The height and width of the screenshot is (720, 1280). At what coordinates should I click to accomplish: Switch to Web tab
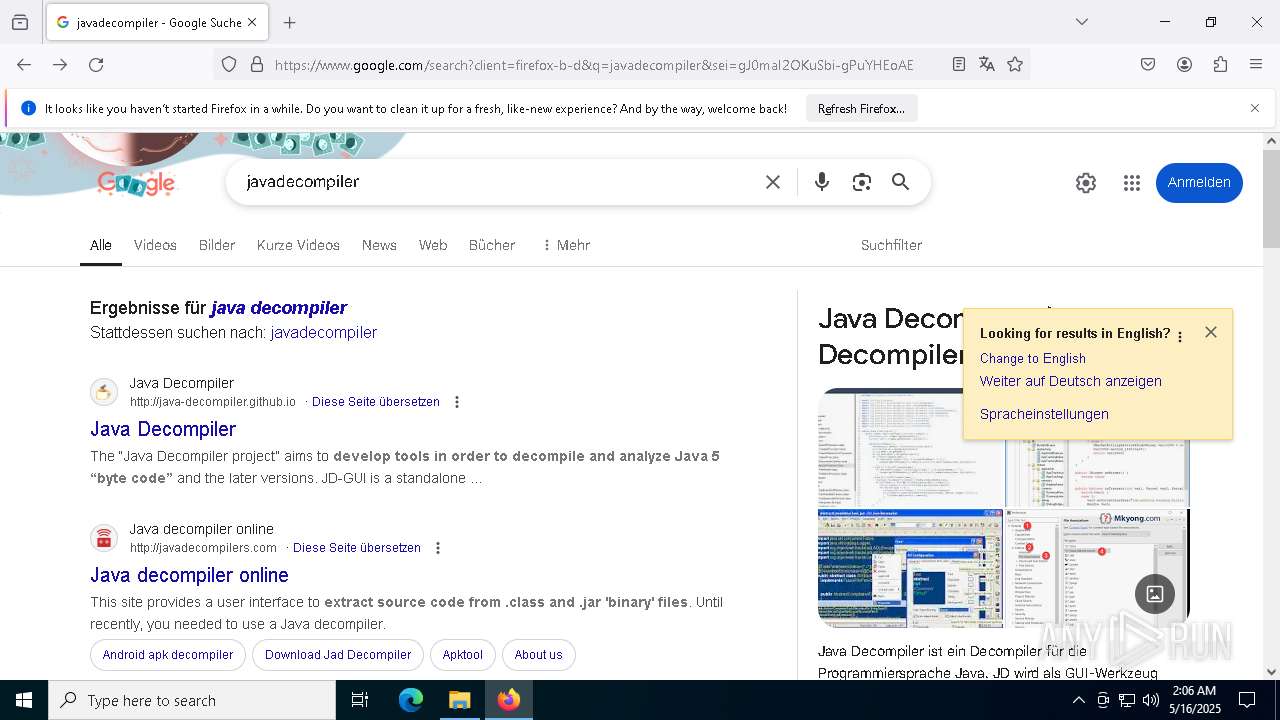[x=433, y=245]
